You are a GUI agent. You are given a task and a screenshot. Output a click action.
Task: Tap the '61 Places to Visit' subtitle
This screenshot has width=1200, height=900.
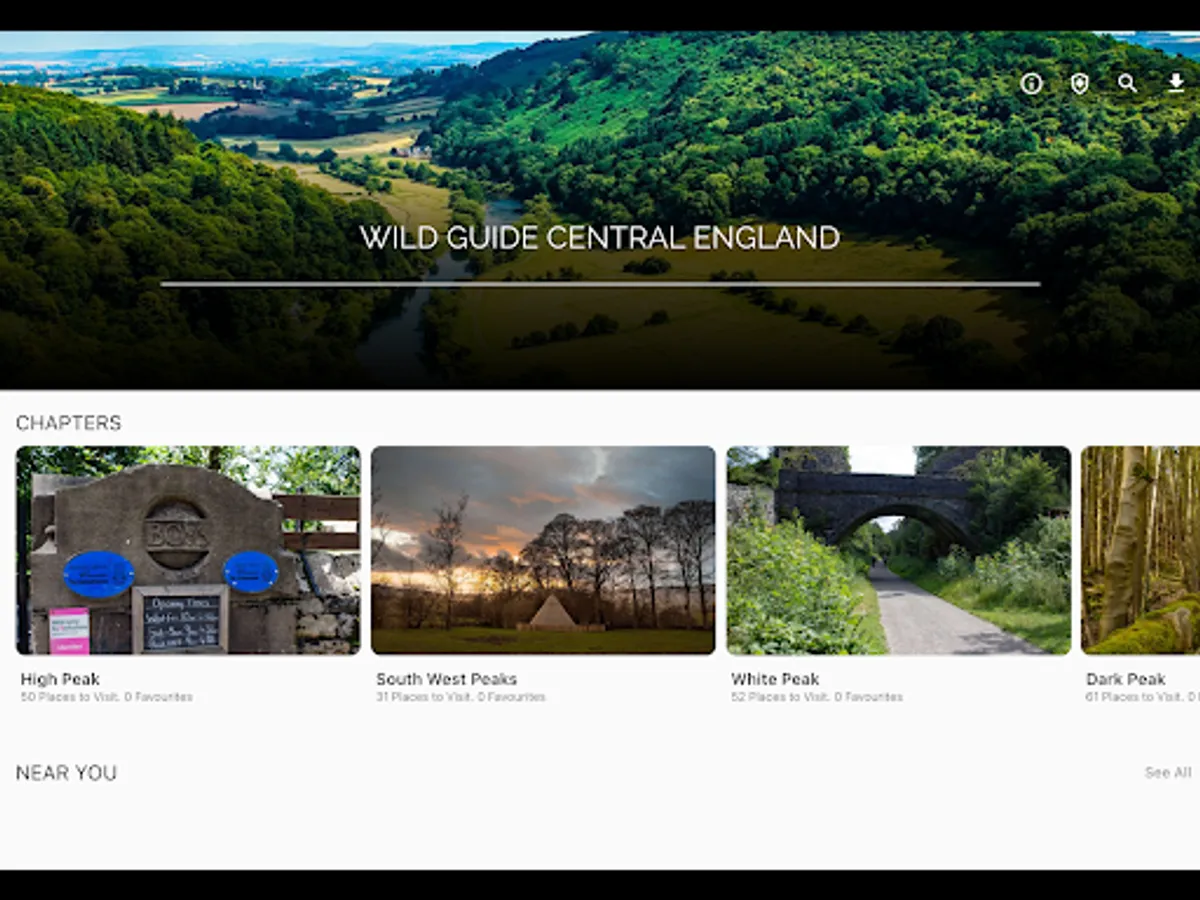1143,697
